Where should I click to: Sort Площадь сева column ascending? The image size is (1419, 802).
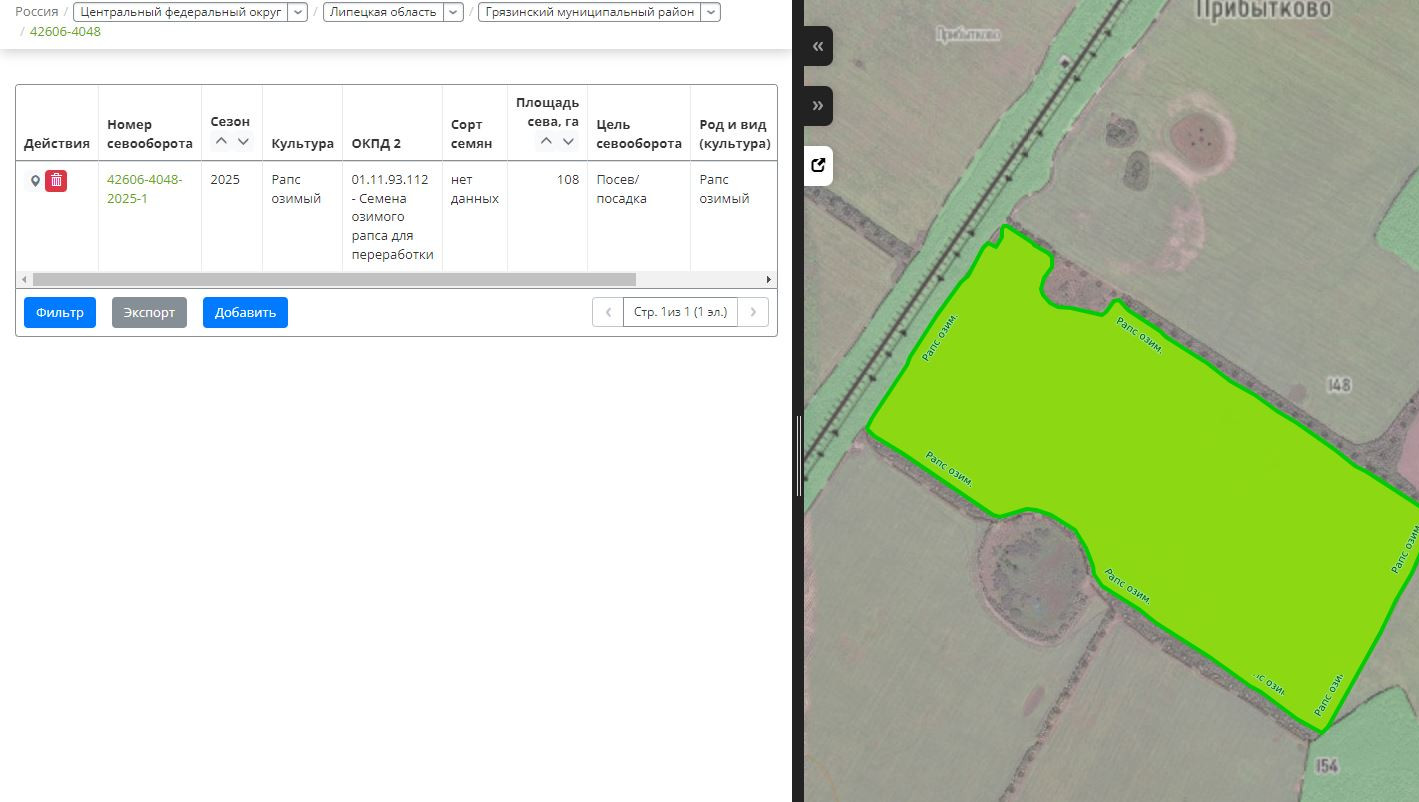(x=546, y=142)
